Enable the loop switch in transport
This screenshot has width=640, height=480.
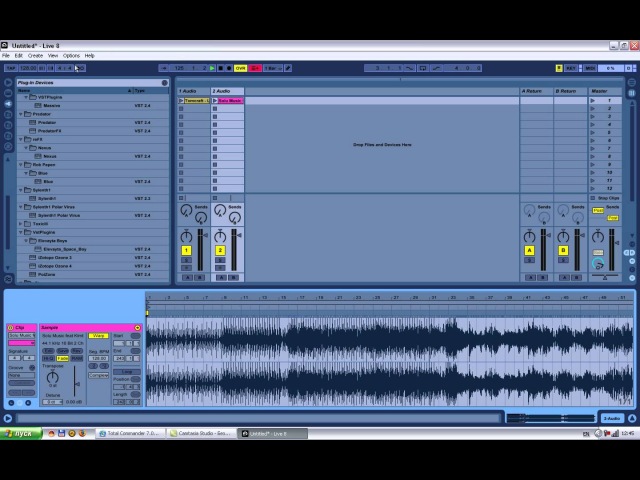pyautogui.click(x=423, y=68)
